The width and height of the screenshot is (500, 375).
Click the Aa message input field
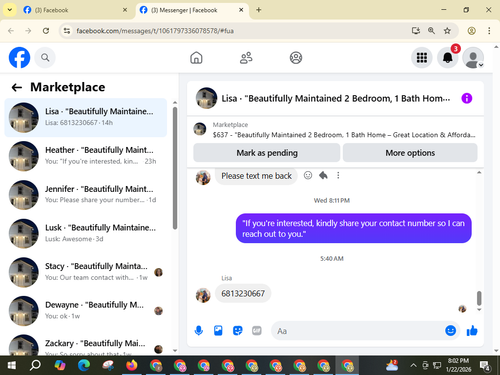point(357,331)
